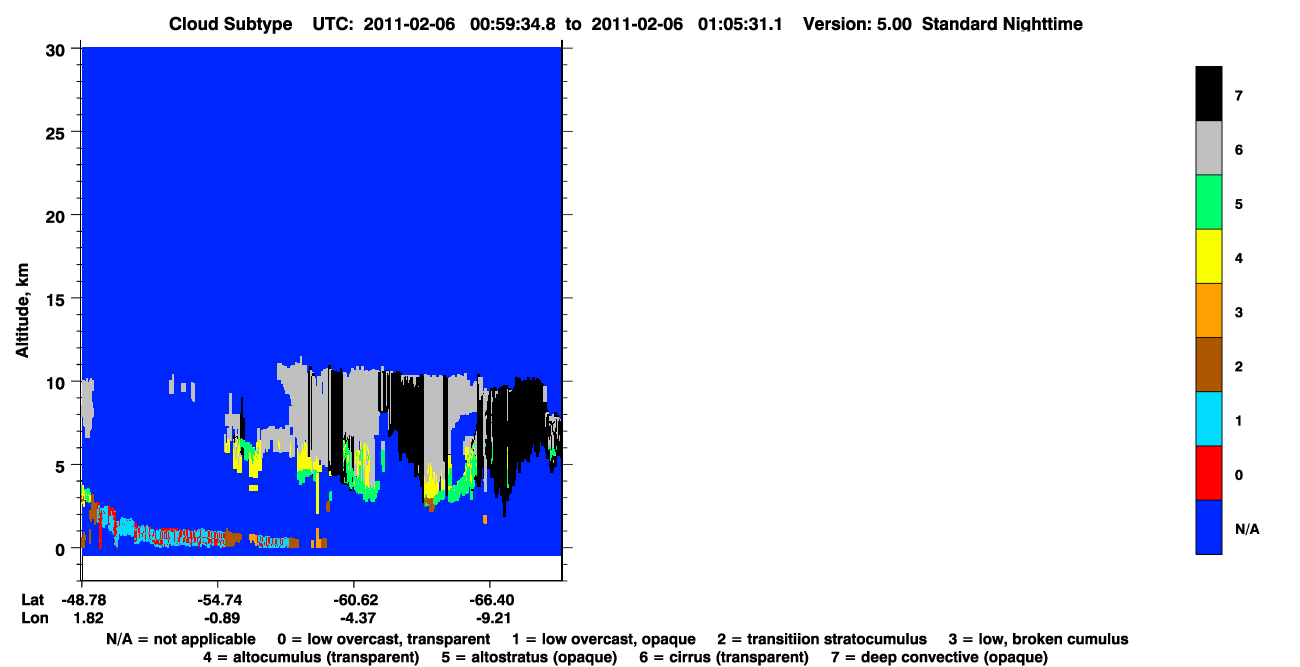
Task: Click the colorbar label 'N/A'
Action: (1247, 528)
